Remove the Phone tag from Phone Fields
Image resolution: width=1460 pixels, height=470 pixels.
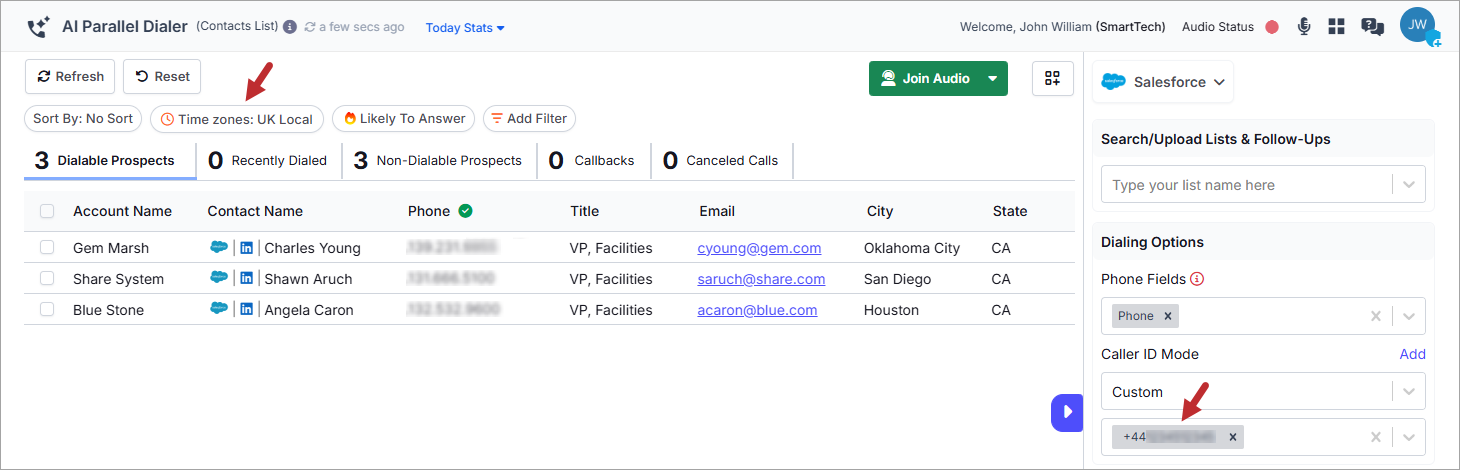(x=1167, y=316)
